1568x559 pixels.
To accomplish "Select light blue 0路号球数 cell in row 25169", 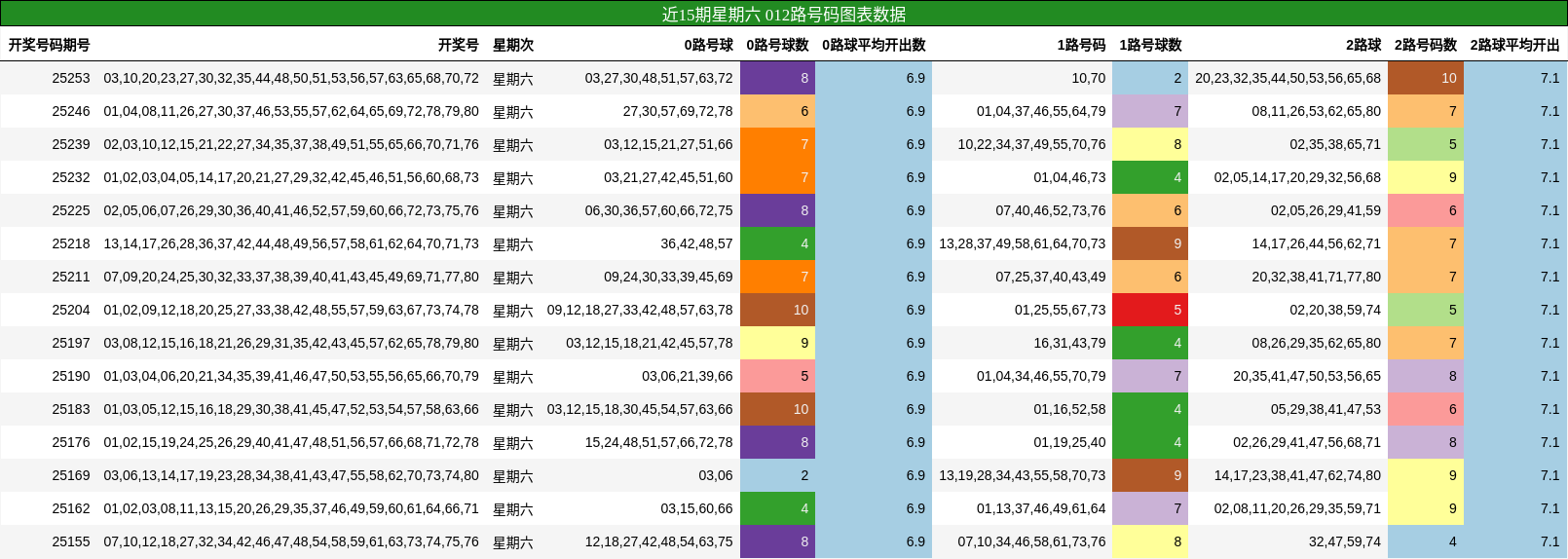I will [x=777, y=475].
